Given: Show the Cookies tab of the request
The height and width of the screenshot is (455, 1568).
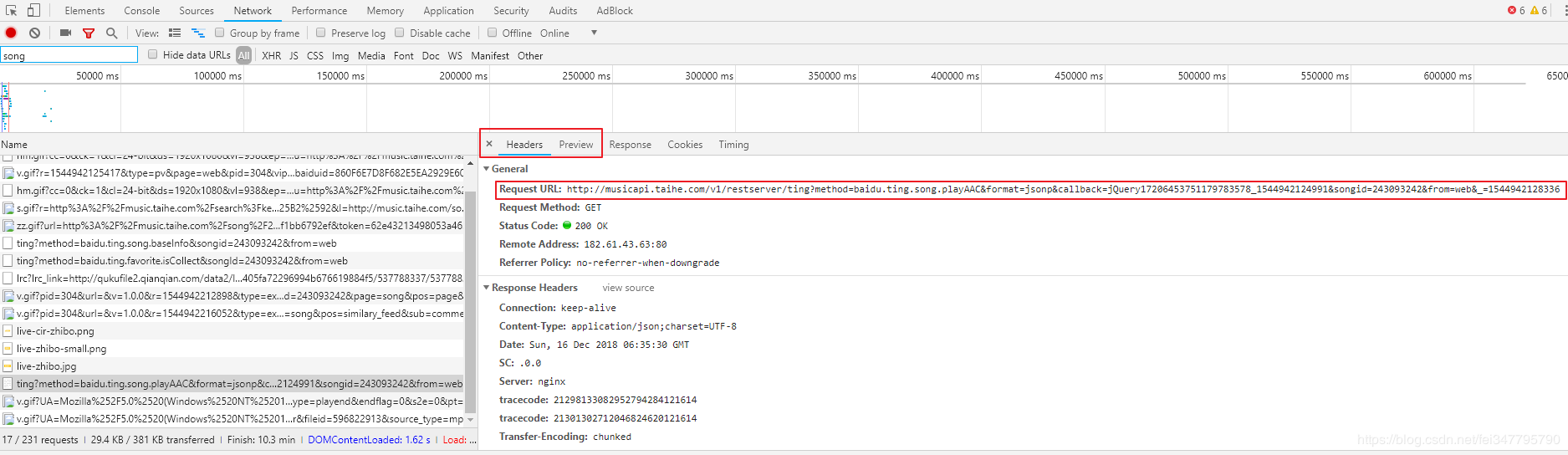Looking at the screenshot, I should [685, 144].
